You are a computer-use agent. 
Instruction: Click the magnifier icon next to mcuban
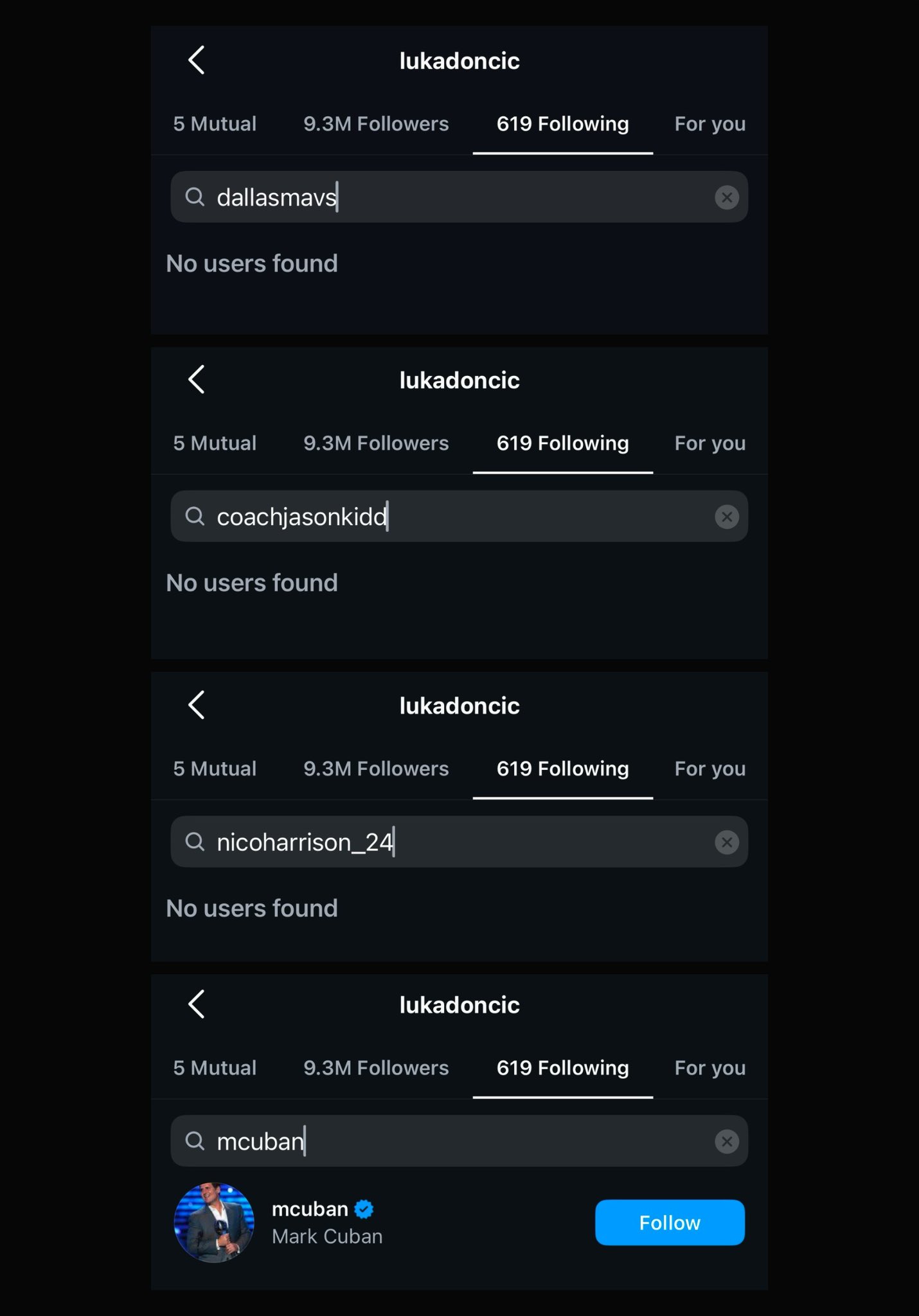point(195,1141)
